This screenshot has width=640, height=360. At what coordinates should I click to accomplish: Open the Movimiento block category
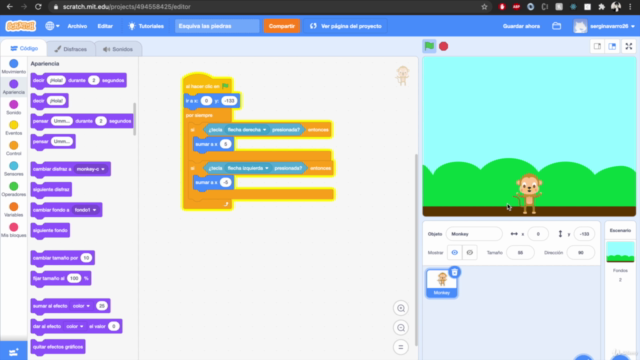pos(13,67)
